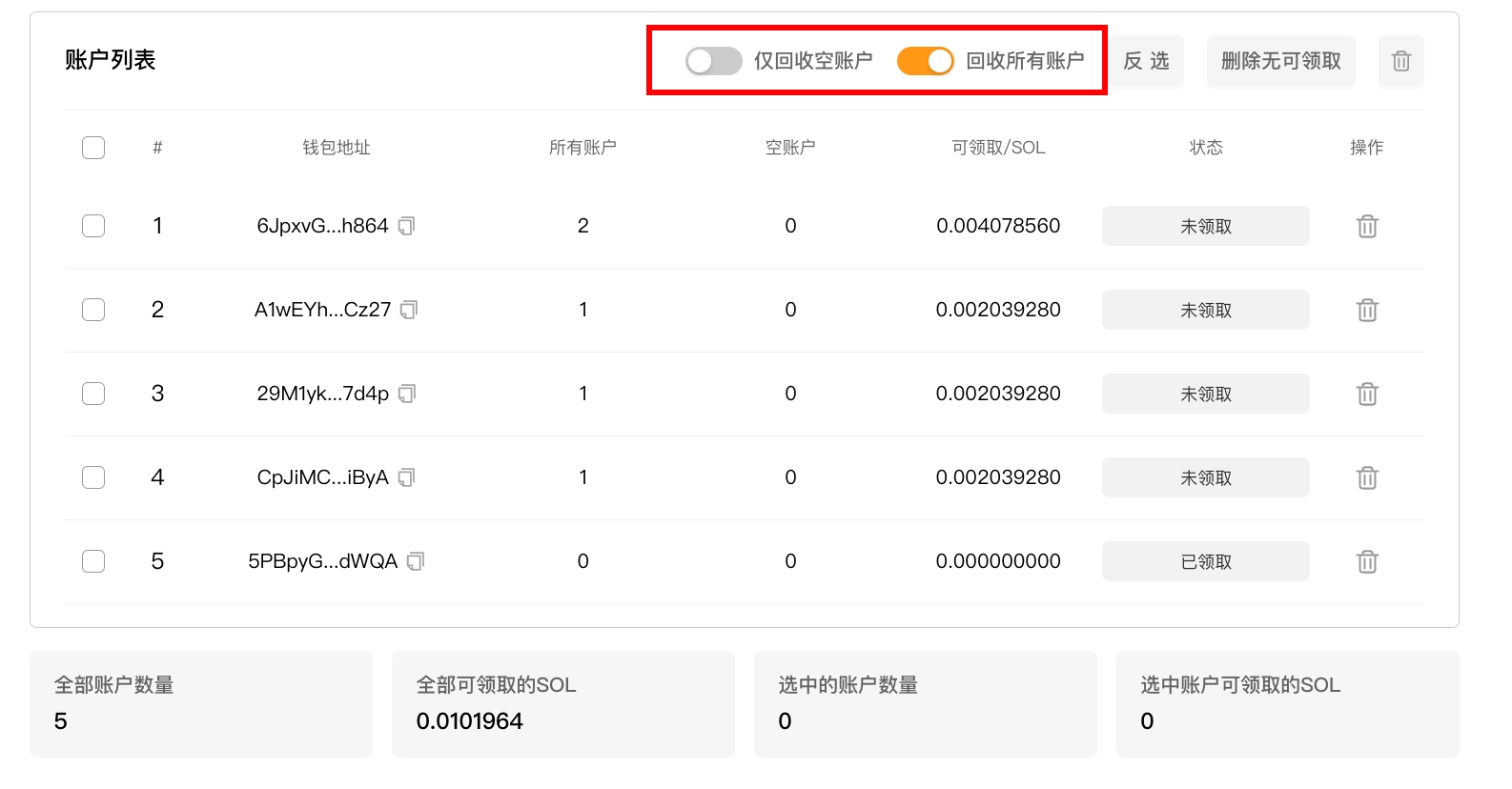This screenshot has width=1512, height=789.
Task: Delete row 3 using its trash icon
Action: click(1366, 394)
